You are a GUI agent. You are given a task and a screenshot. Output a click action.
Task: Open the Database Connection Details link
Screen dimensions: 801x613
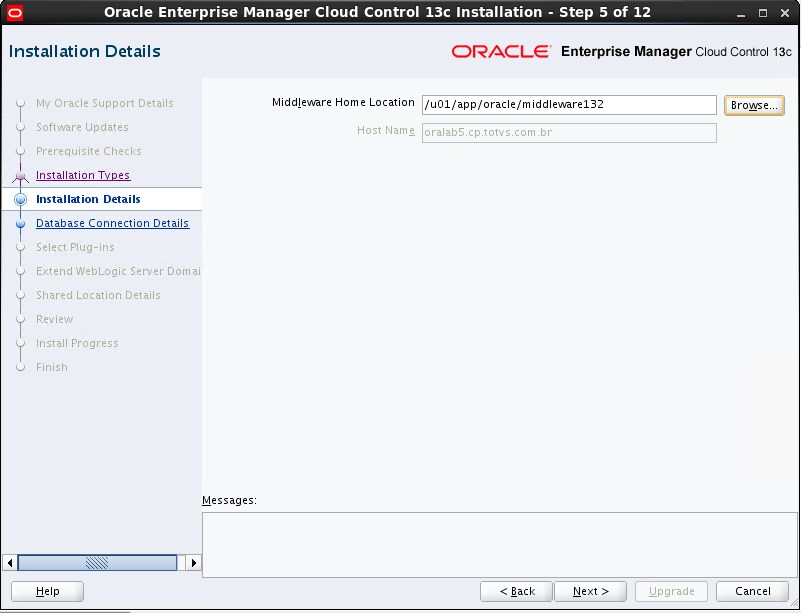(x=112, y=223)
